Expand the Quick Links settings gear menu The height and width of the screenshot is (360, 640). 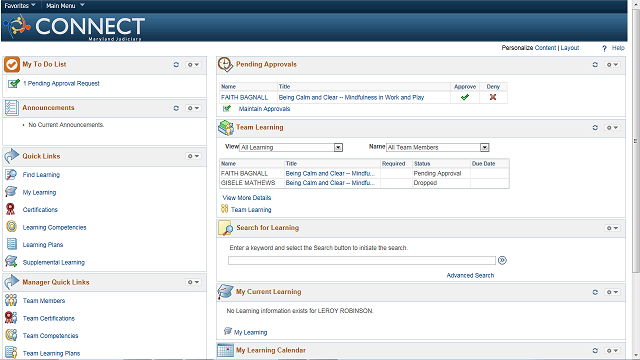click(x=193, y=156)
